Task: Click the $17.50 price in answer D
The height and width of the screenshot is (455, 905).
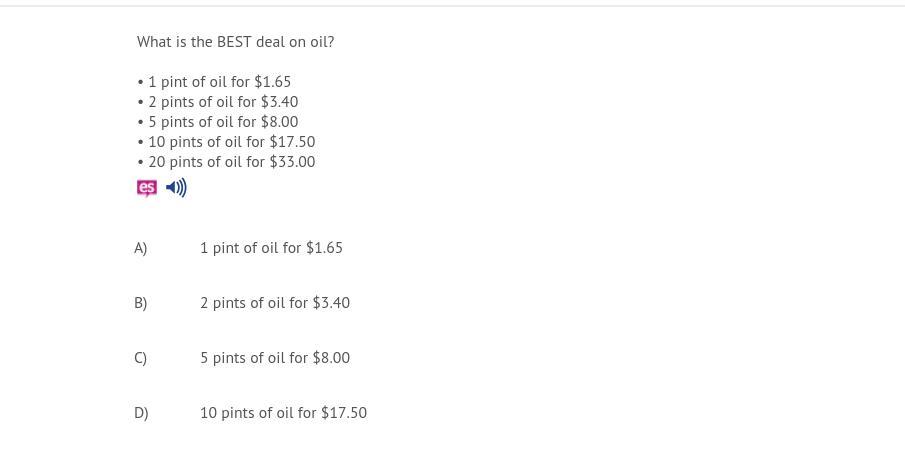Action: click(344, 413)
